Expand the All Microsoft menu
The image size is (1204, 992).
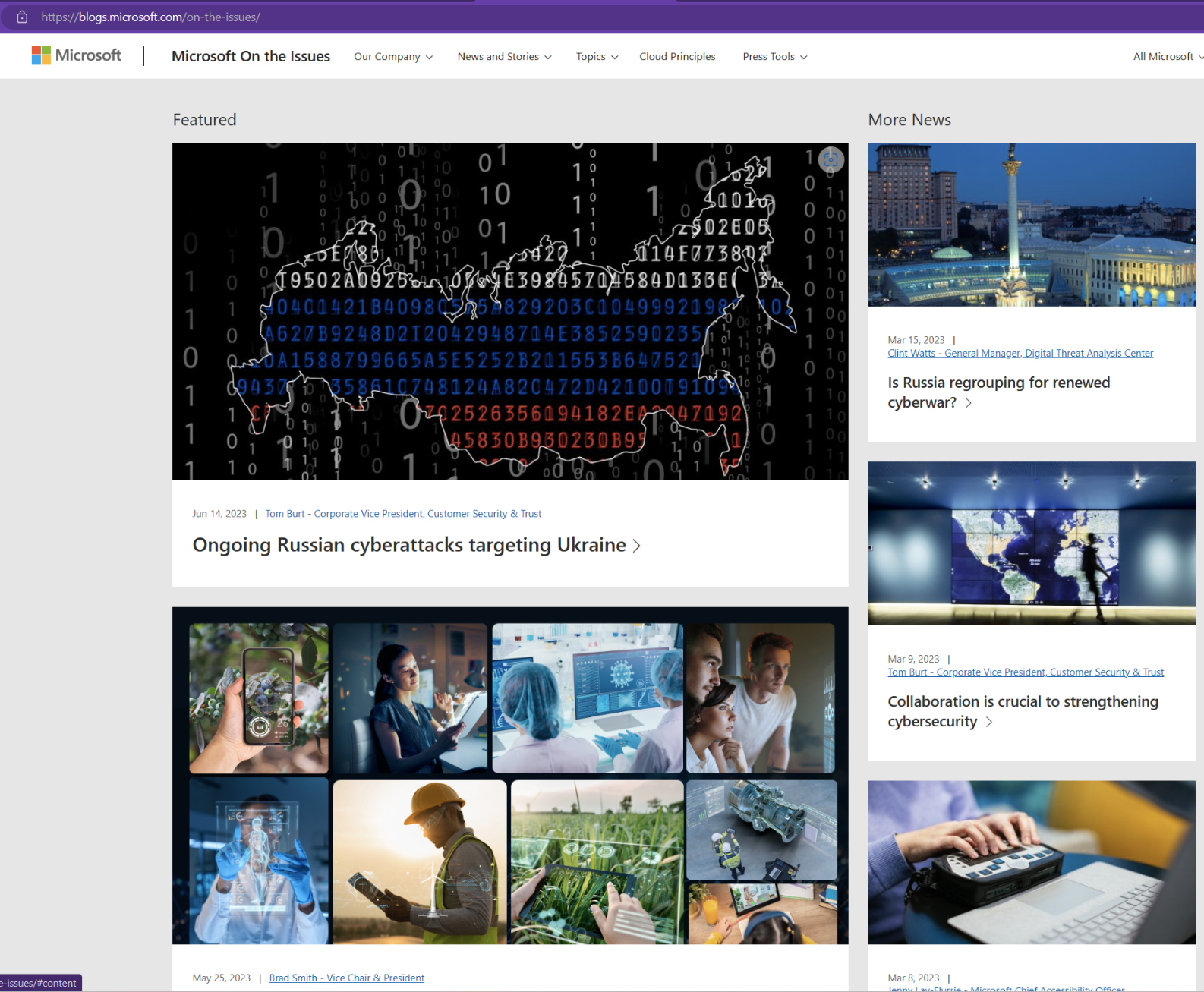pyautogui.click(x=1167, y=57)
